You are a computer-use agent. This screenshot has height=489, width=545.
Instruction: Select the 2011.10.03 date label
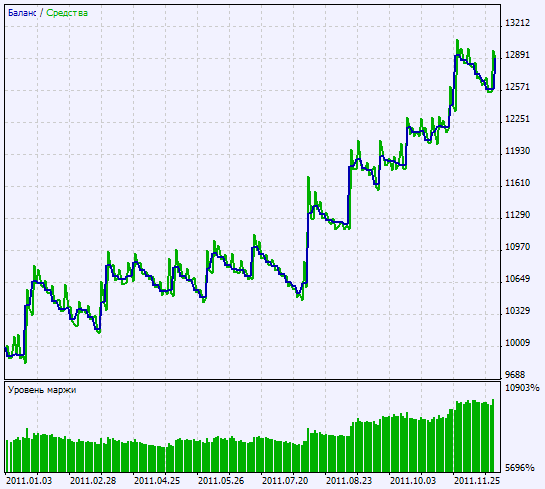point(413,481)
